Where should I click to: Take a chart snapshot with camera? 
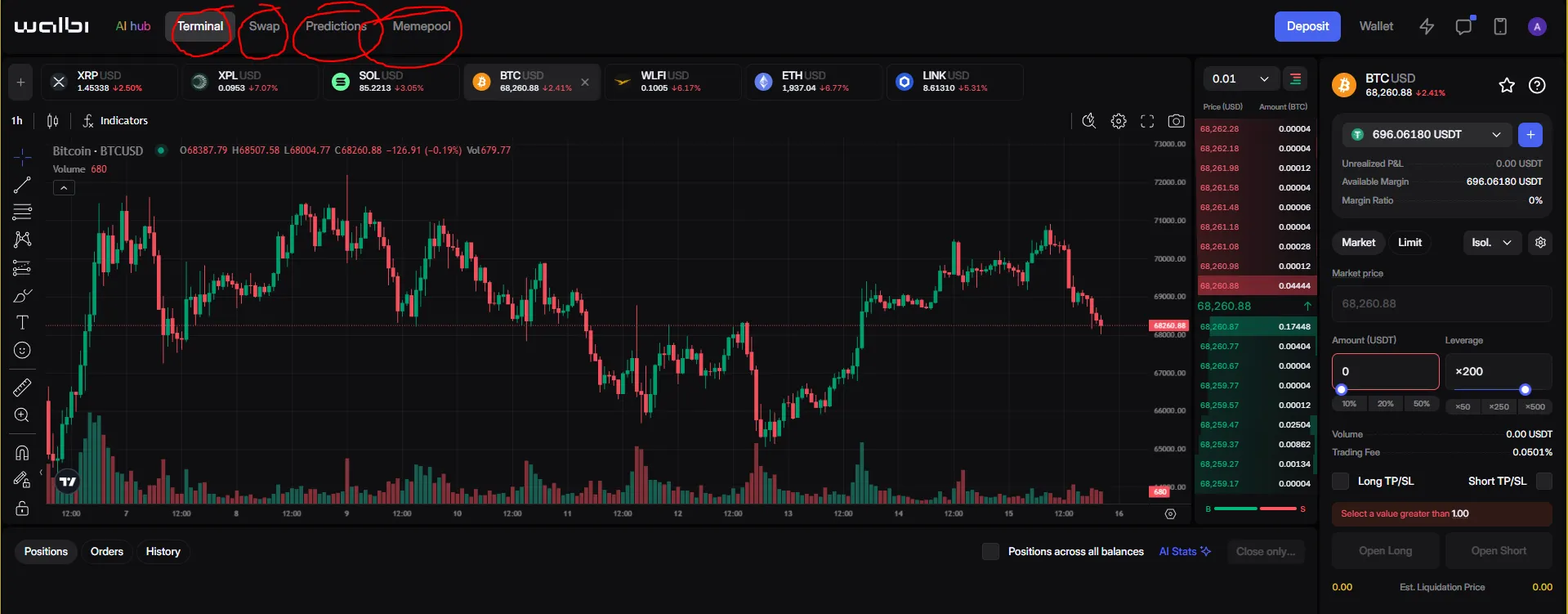[x=1176, y=121]
